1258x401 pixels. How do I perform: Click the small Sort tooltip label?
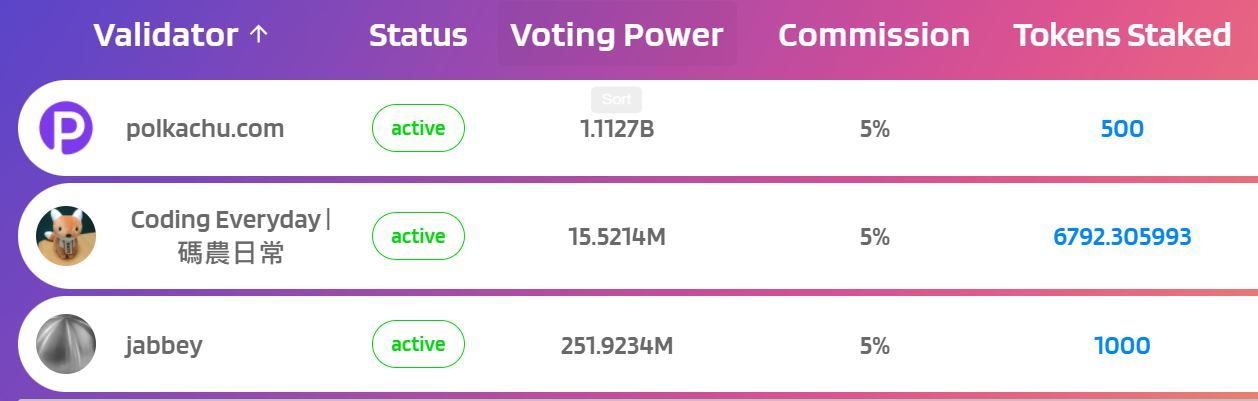point(616,99)
